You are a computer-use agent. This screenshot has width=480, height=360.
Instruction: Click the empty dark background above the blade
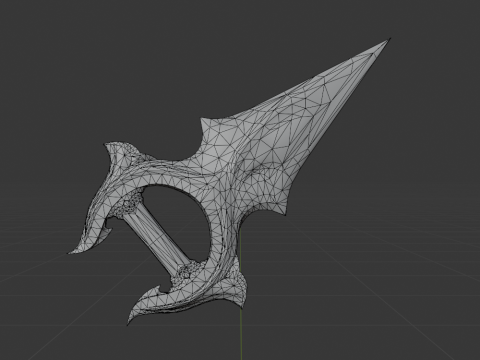(233, 50)
